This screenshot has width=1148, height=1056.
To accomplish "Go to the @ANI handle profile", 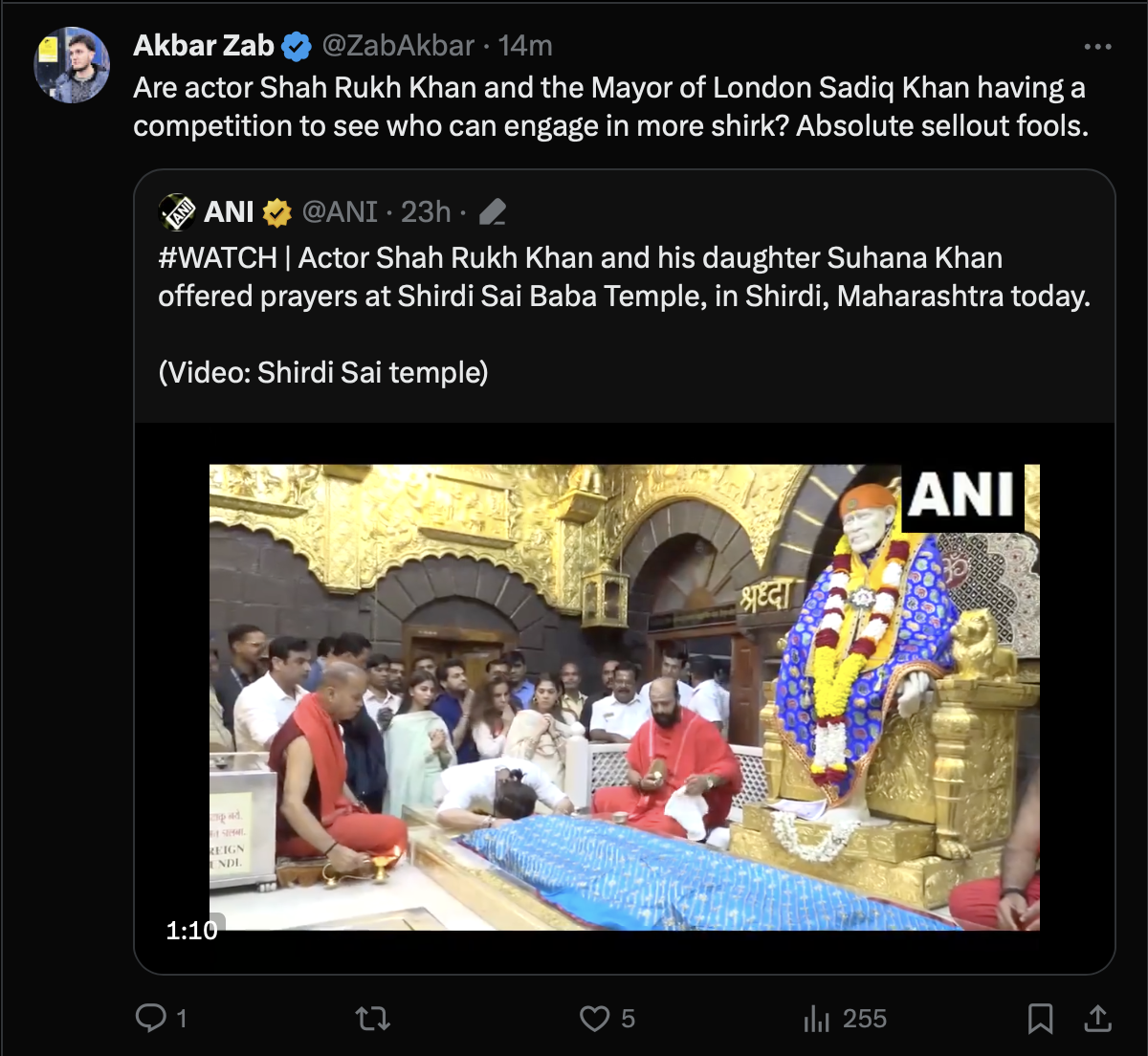I will tap(341, 212).
